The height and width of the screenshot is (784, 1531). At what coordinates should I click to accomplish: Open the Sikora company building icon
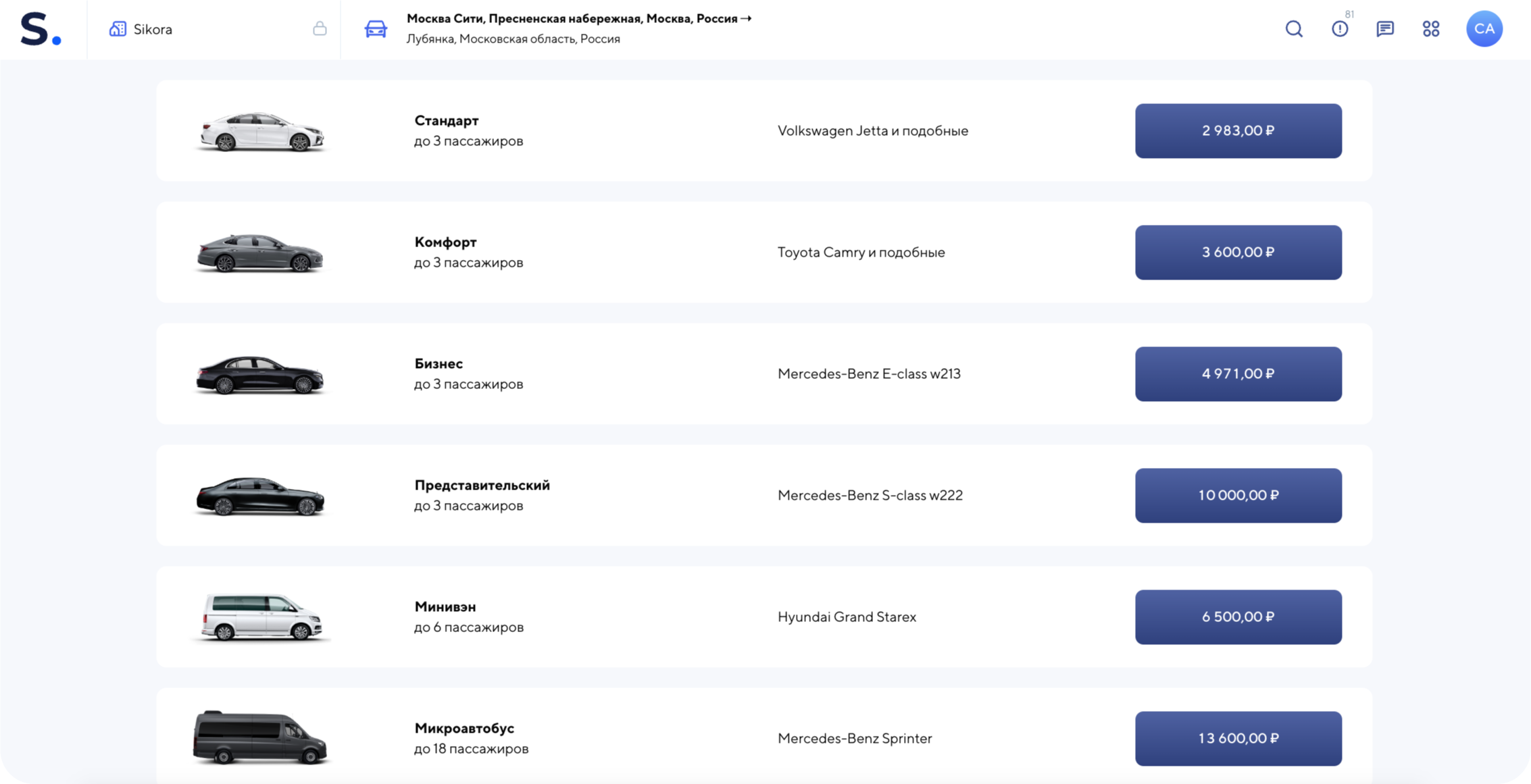click(118, 29)
